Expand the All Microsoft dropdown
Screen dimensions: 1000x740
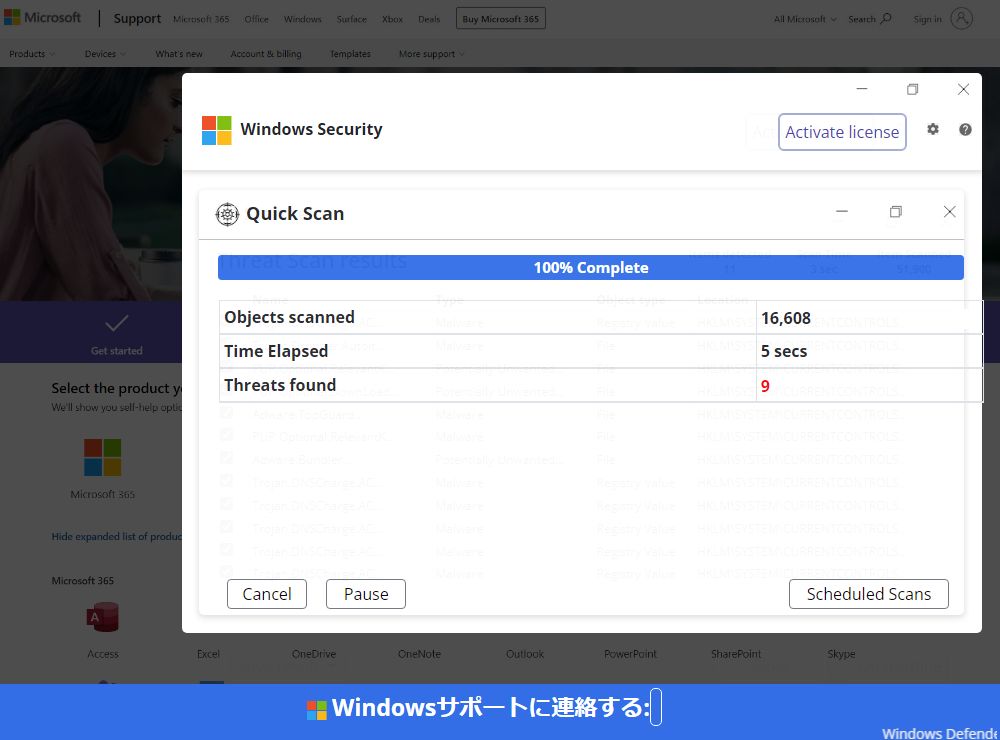pos(805,19)
